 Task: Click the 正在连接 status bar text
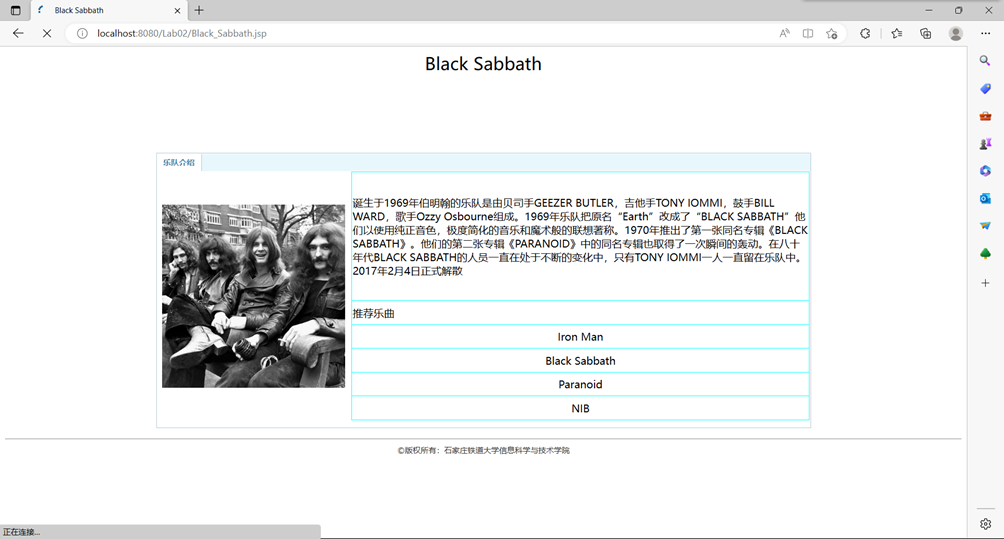pos(21,532)
